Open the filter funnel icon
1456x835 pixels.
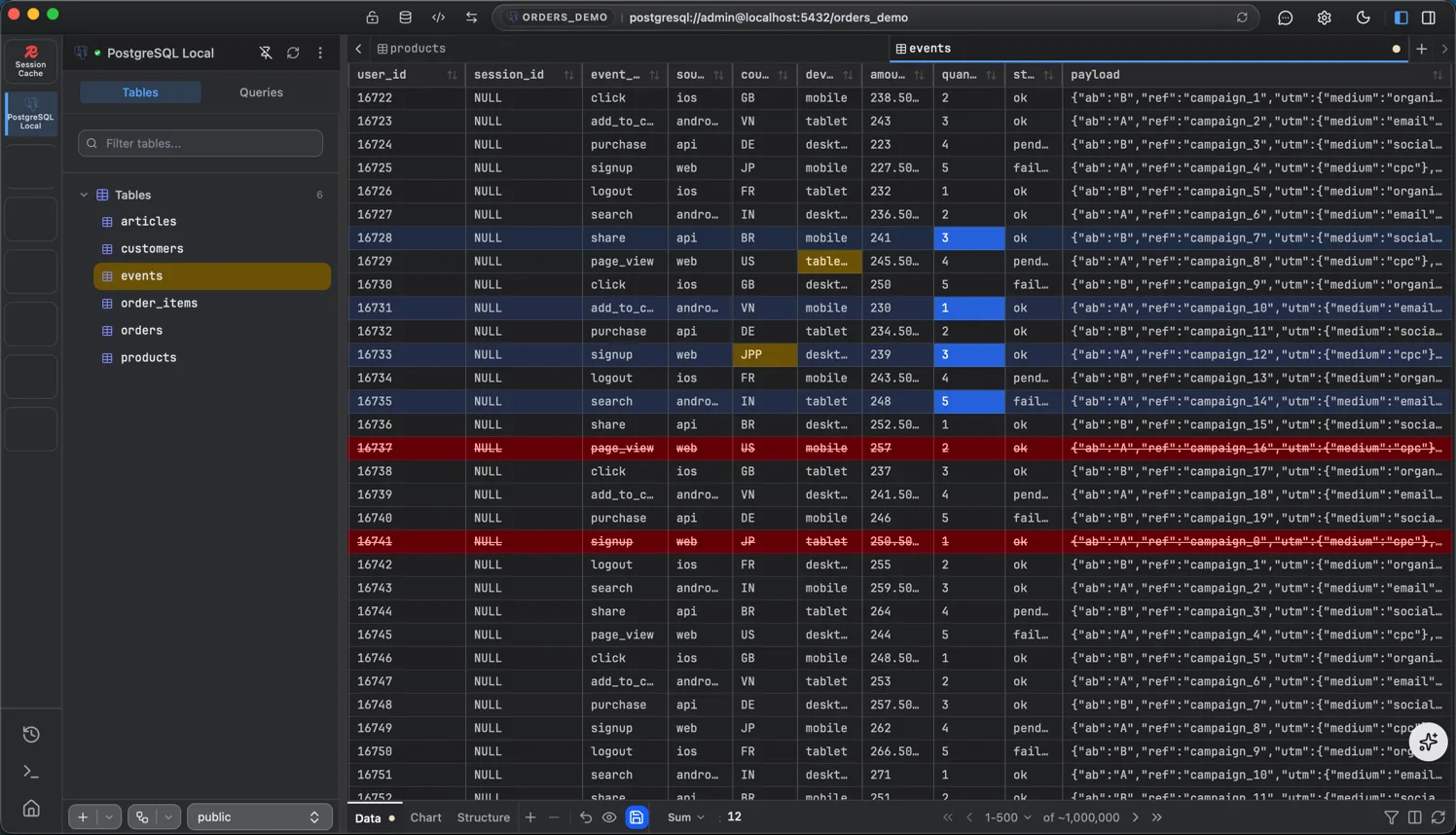click(1392, 817)
